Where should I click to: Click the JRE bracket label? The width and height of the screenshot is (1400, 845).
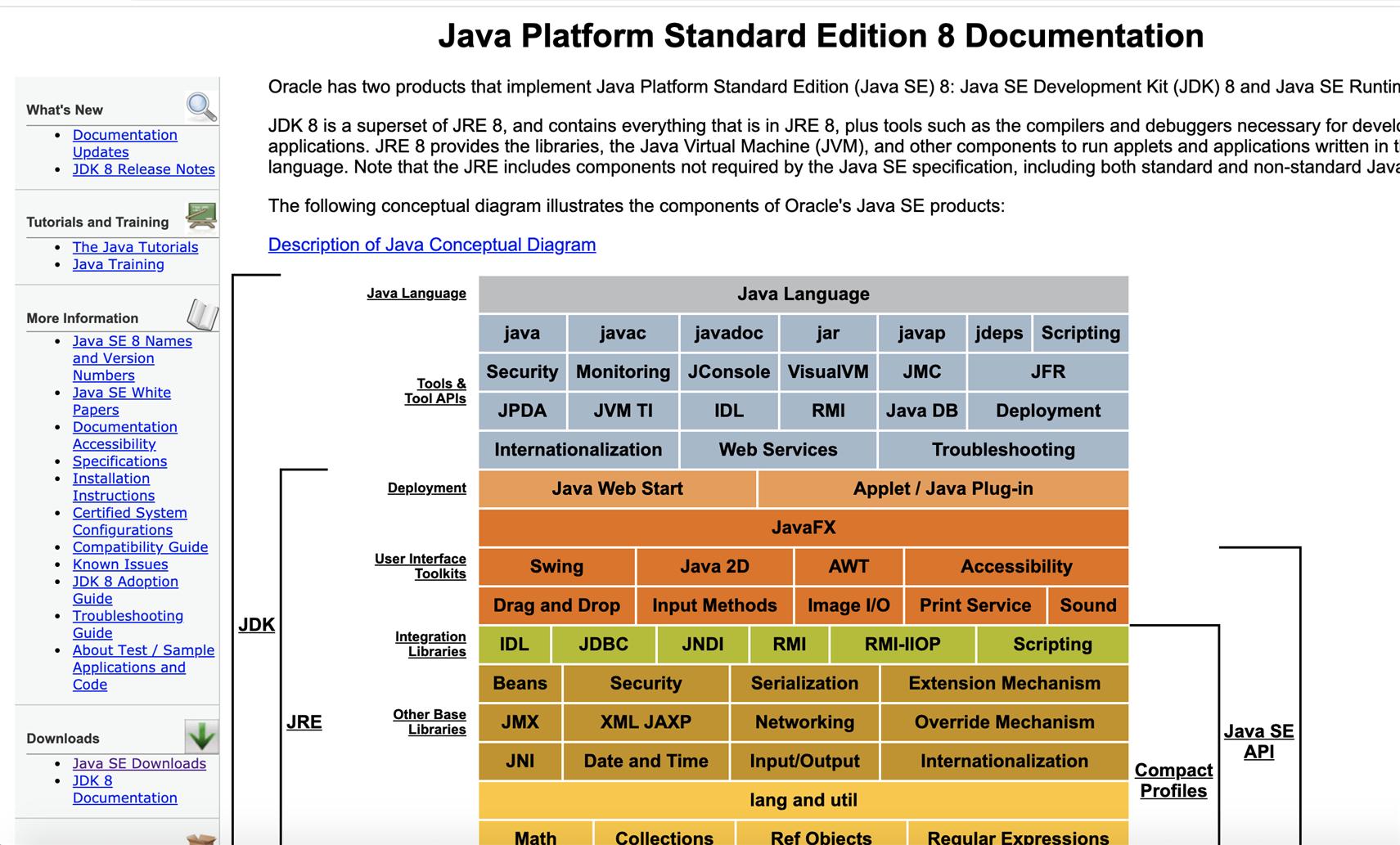(x=304, y=722)
